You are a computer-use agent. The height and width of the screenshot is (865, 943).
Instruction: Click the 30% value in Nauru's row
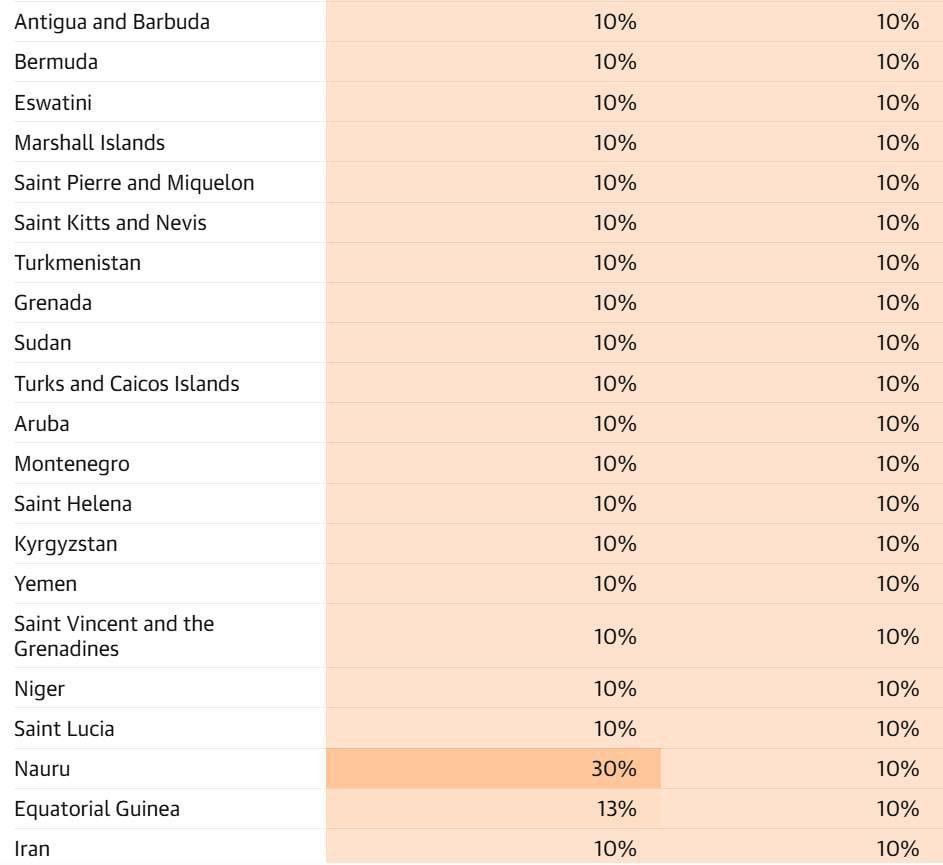click(x=615, y=769)
